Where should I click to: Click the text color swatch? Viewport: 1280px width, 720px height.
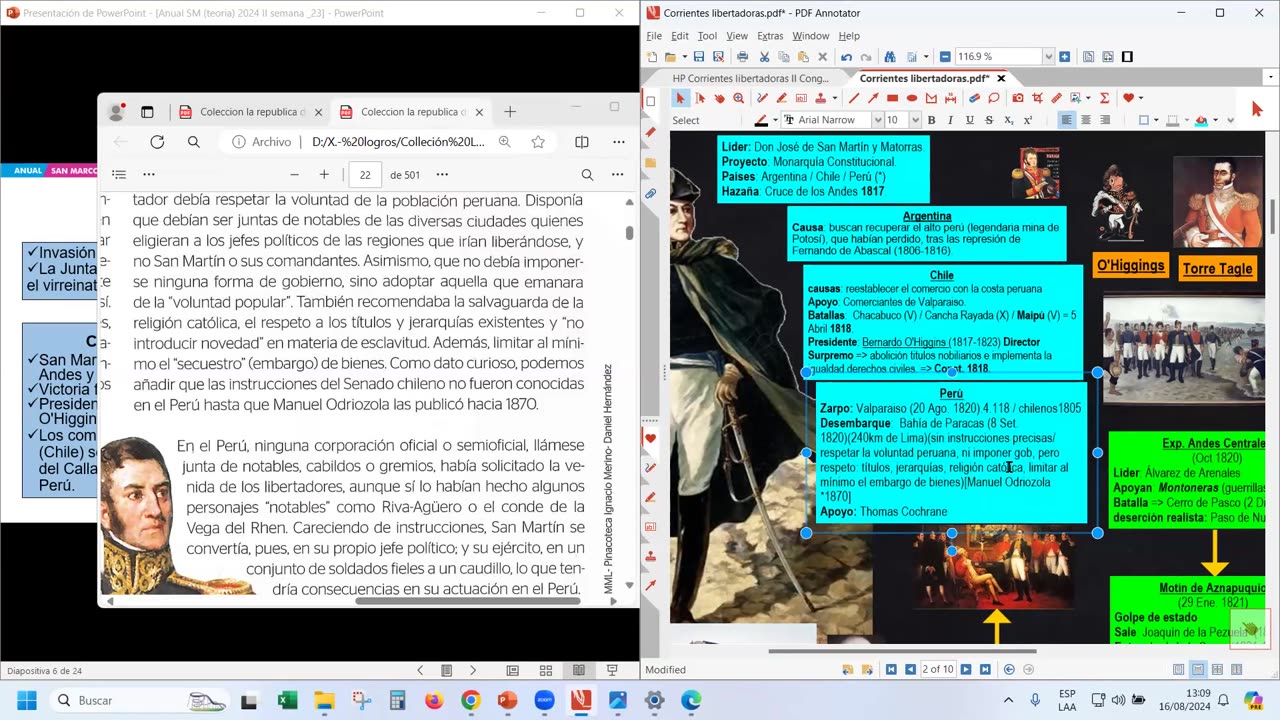pos(761,120)
